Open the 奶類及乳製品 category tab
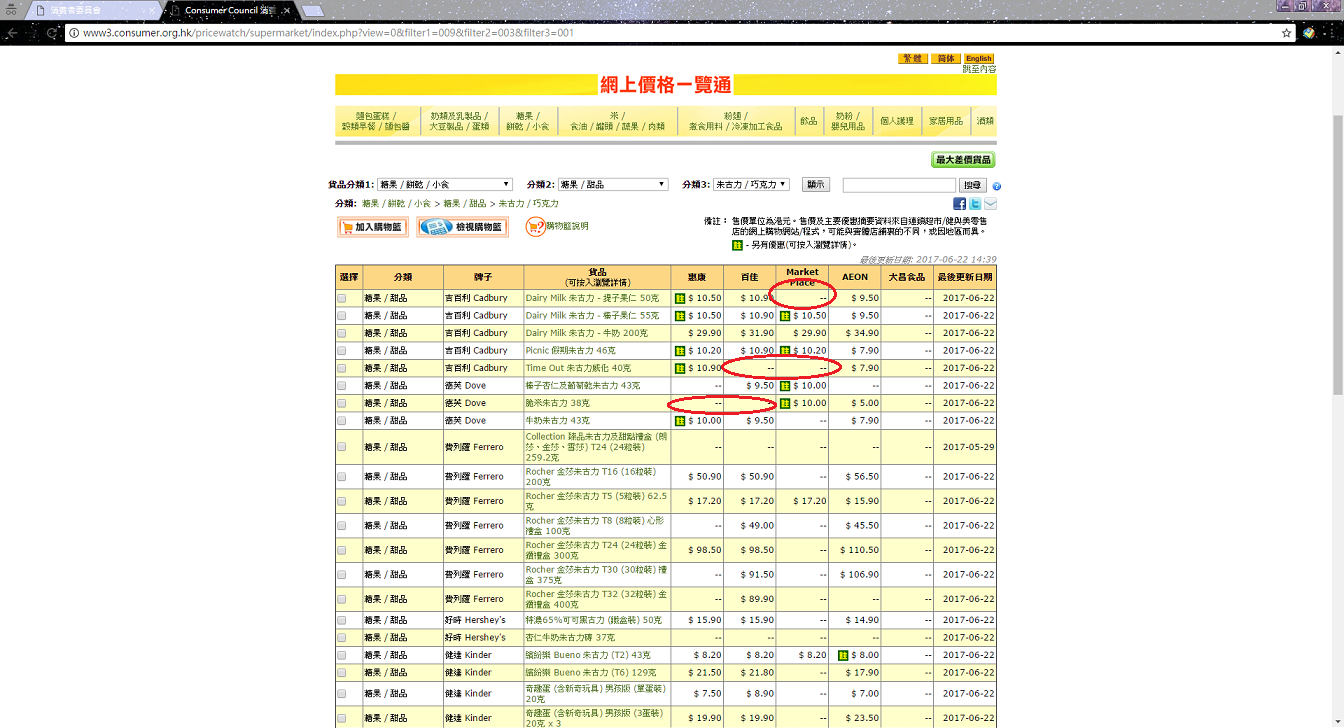This screenshot has width=1344, height=728. pyautogui.click(x=459, y=121)
